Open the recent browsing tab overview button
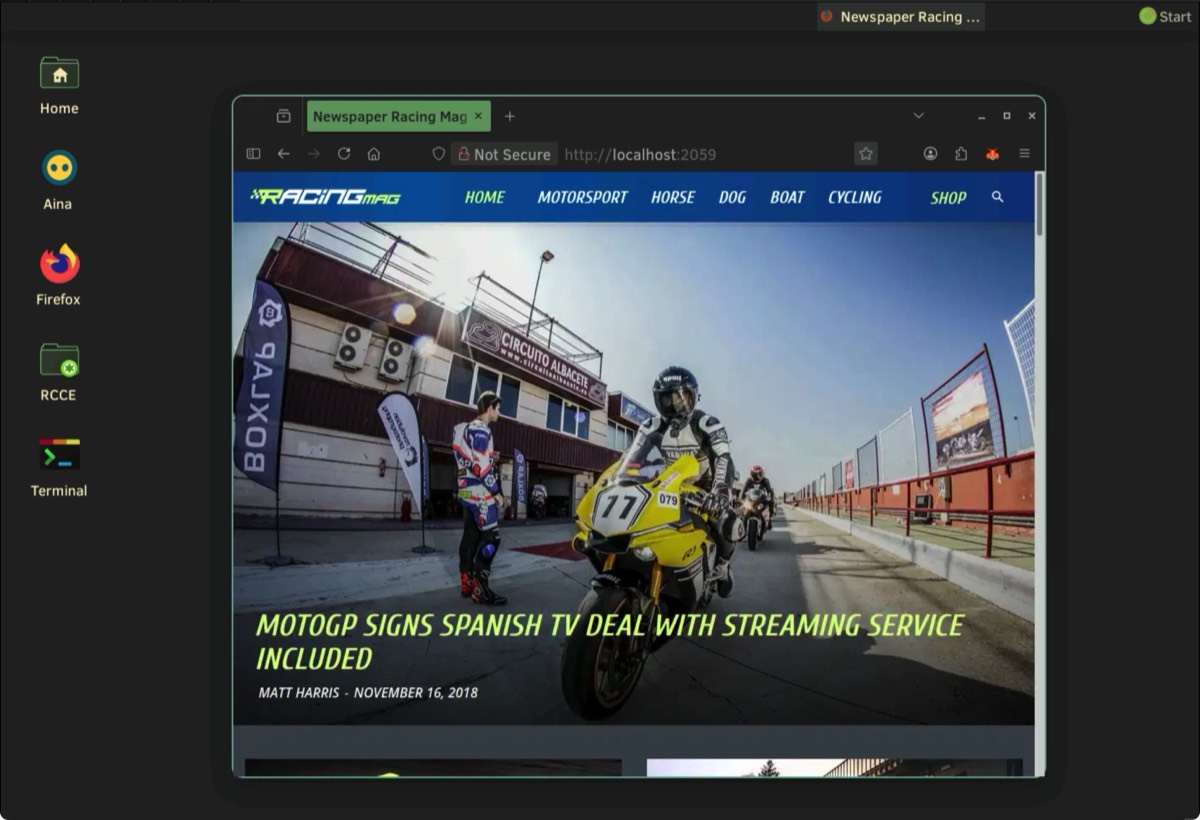This screenshot has width=1200, height=820. click(x=283, y=116)
